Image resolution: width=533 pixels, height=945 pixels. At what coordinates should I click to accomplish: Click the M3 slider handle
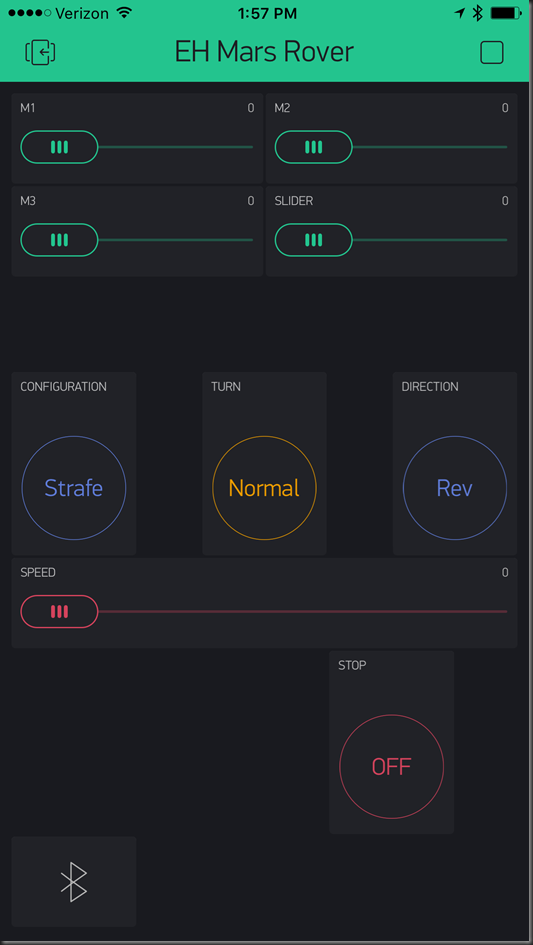click(x=59, y=240)
